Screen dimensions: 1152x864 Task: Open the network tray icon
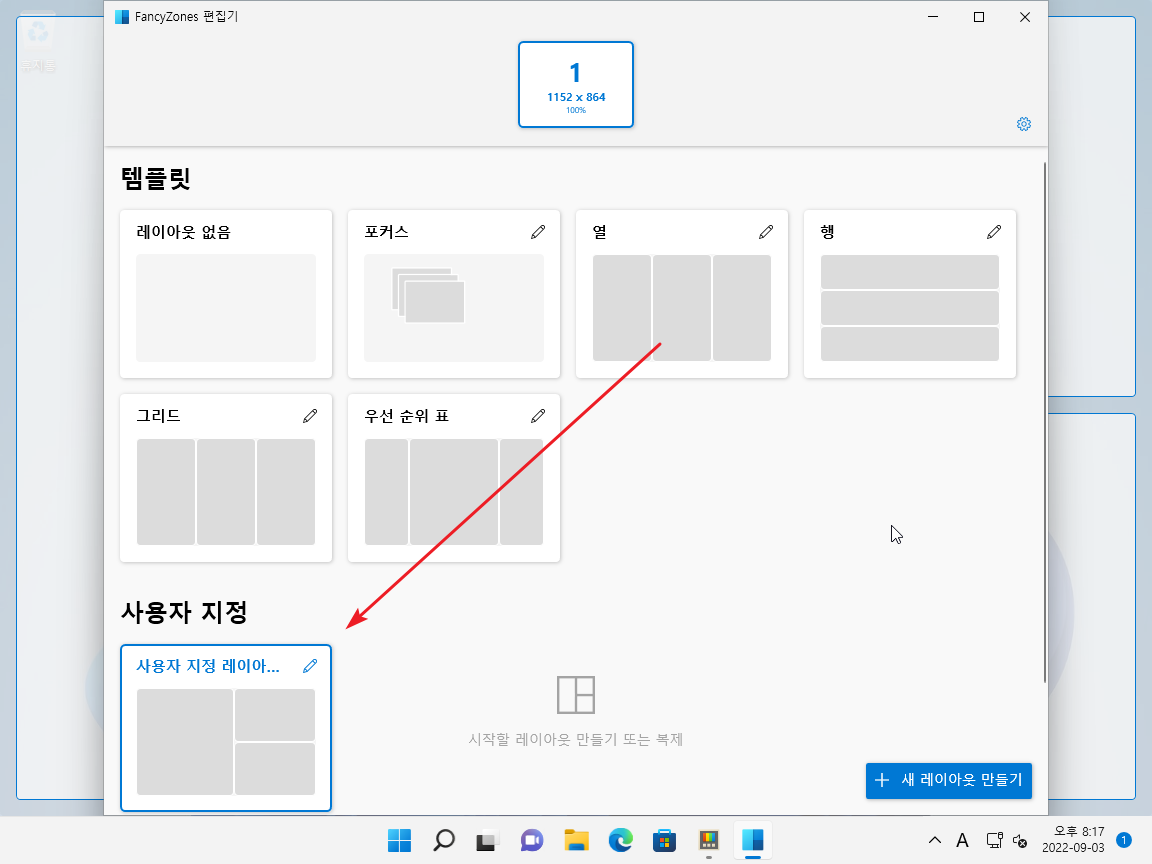click(x=994, y=840)
